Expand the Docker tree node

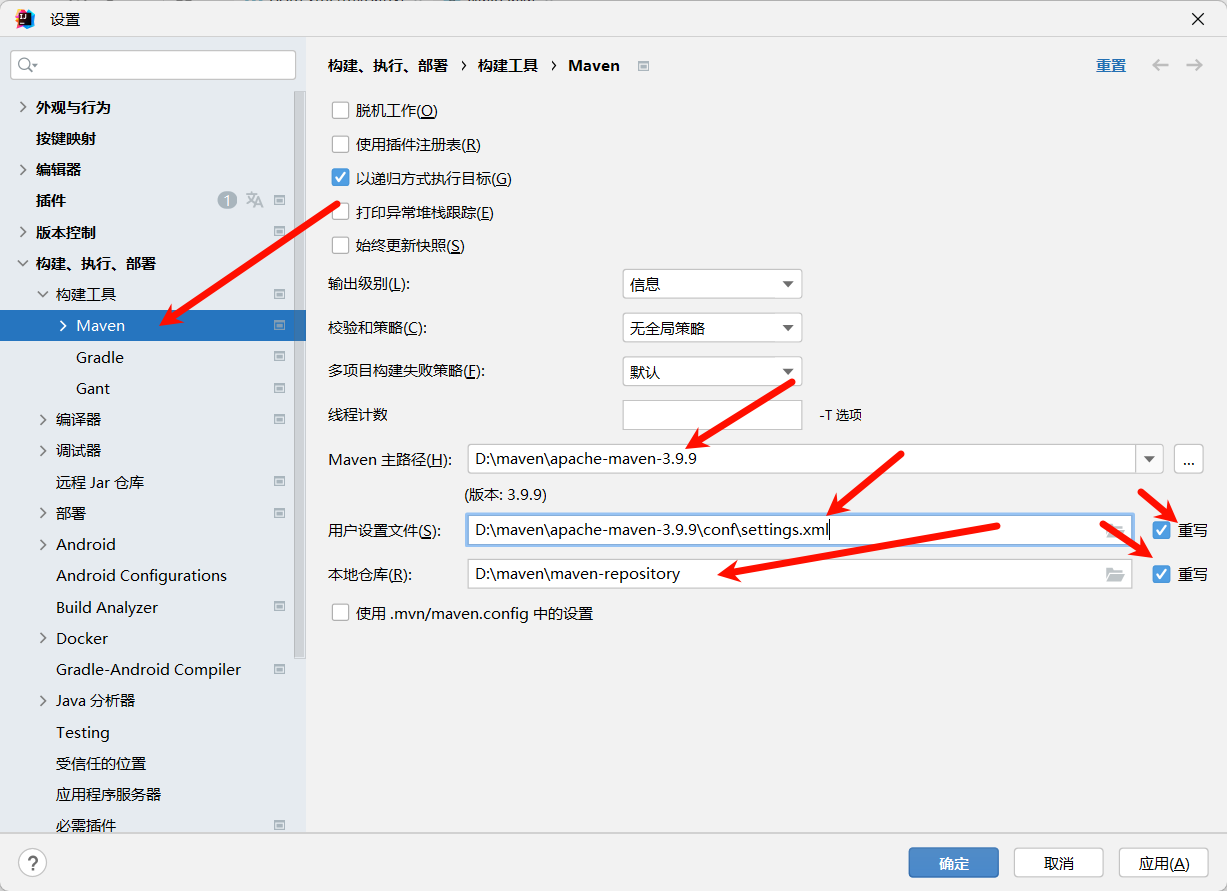[x=43, y=638]
